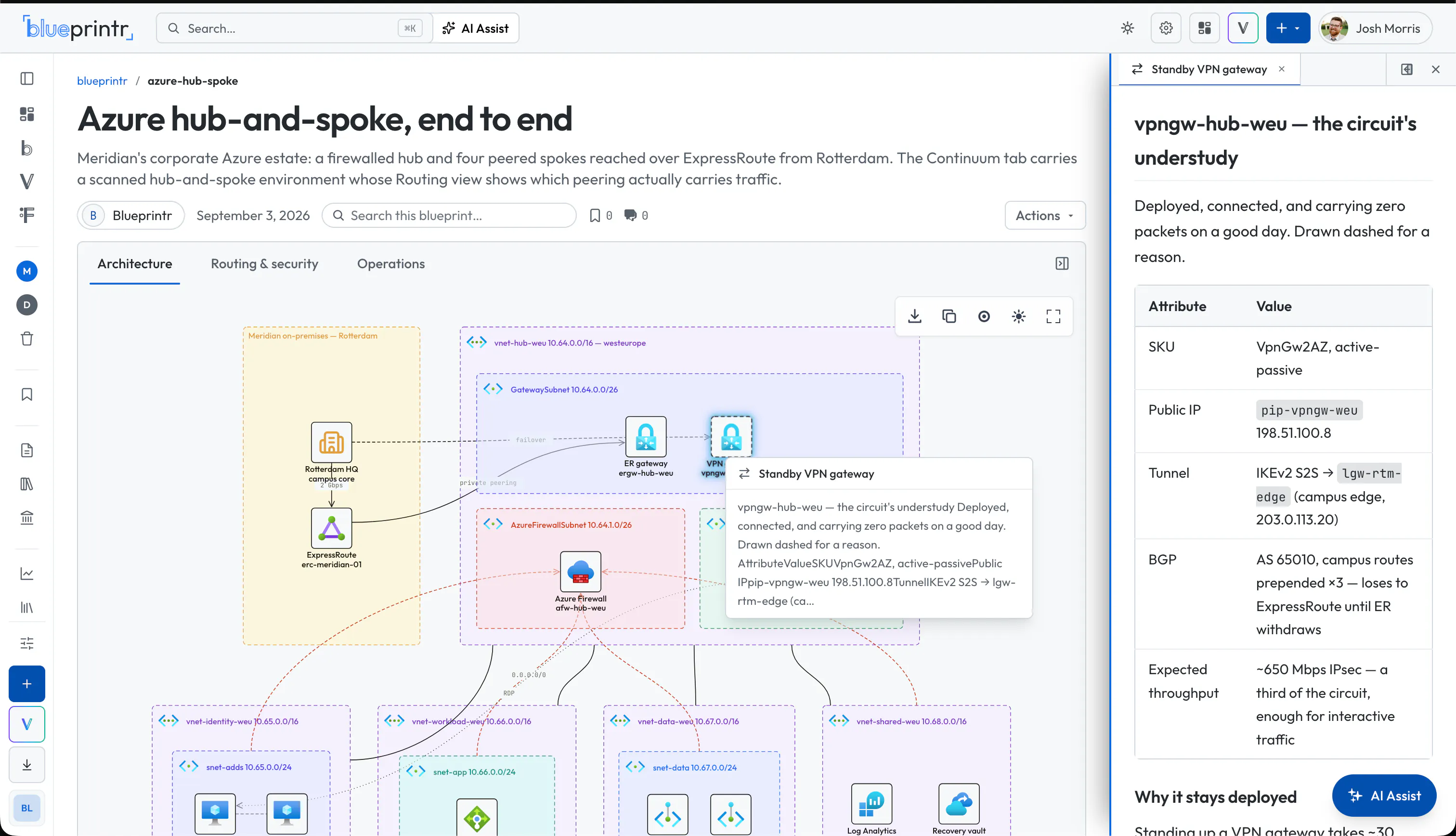
Task: Toggle the right panel layout icon
Action: (1406, 69)
